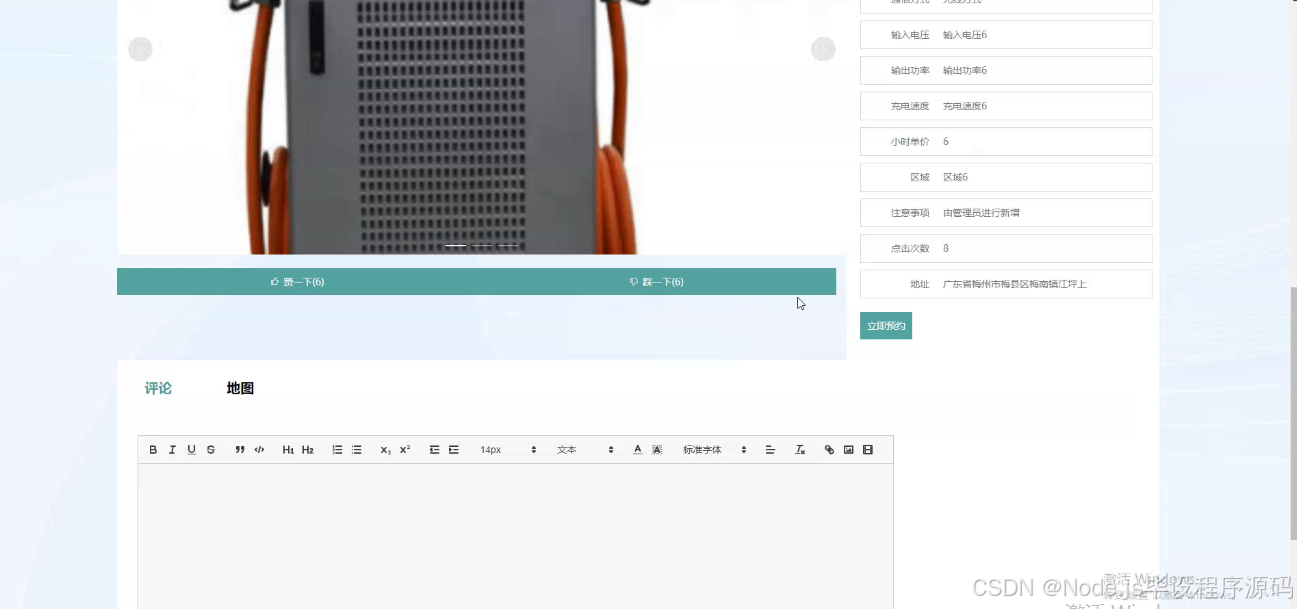Apply Heading 1 style

(x=288, y=450)
